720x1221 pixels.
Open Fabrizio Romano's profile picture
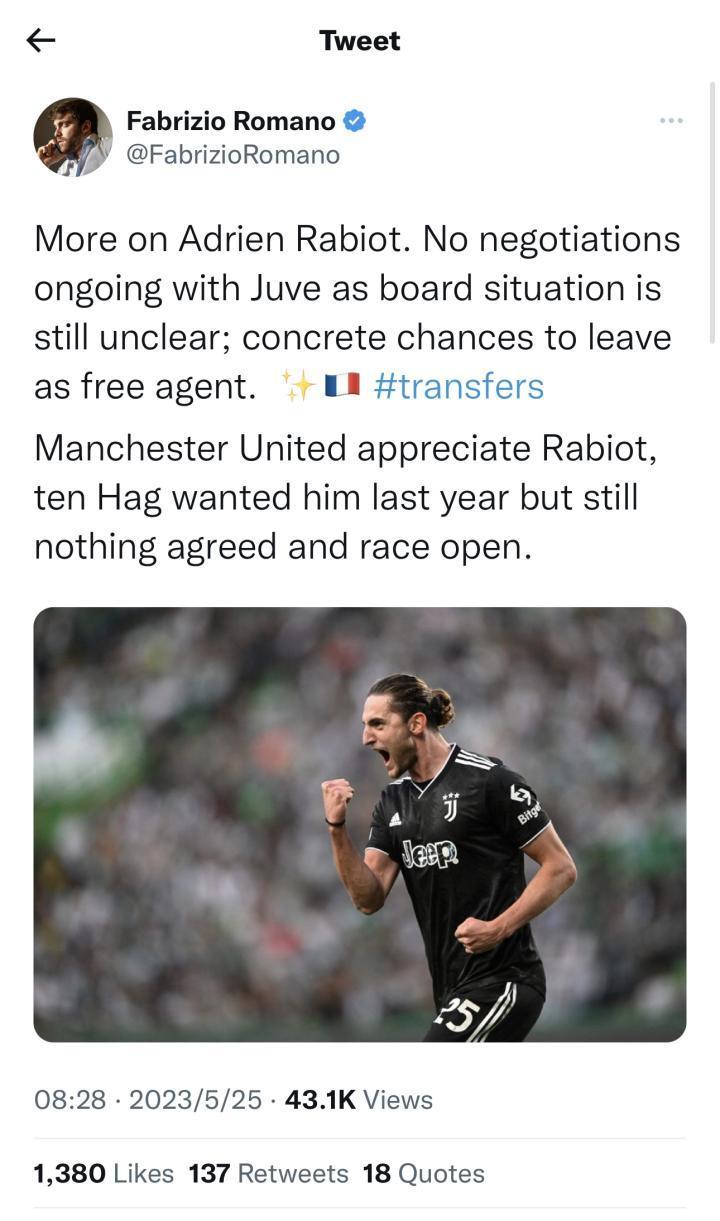pos(72,137)
